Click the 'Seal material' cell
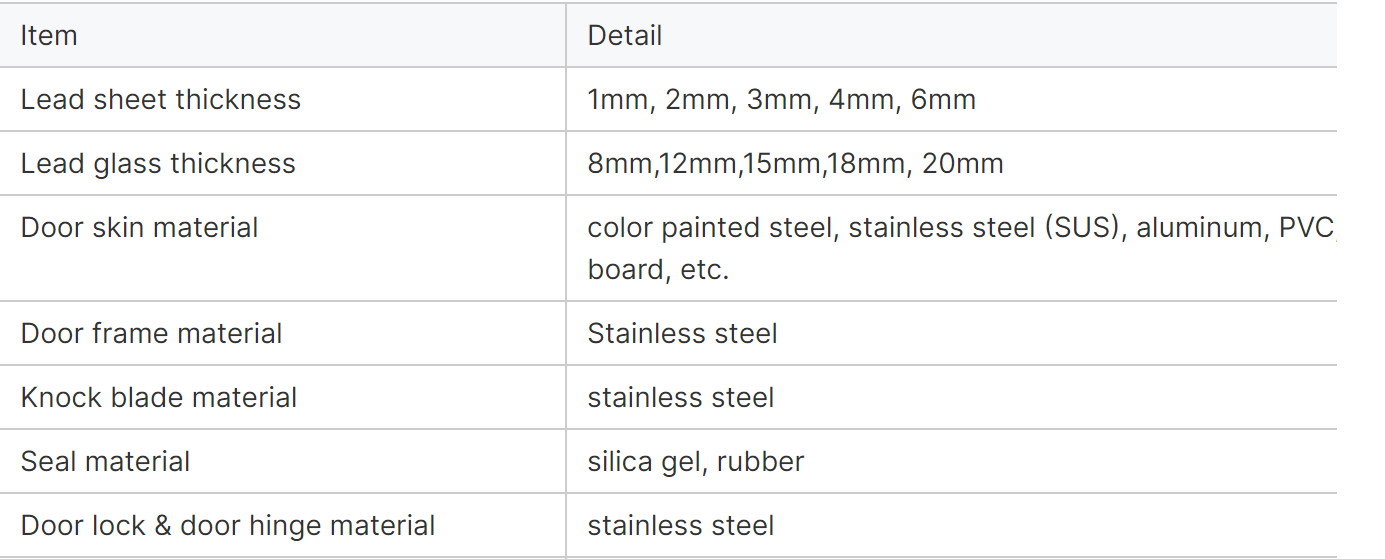 (x=105, y=462)
